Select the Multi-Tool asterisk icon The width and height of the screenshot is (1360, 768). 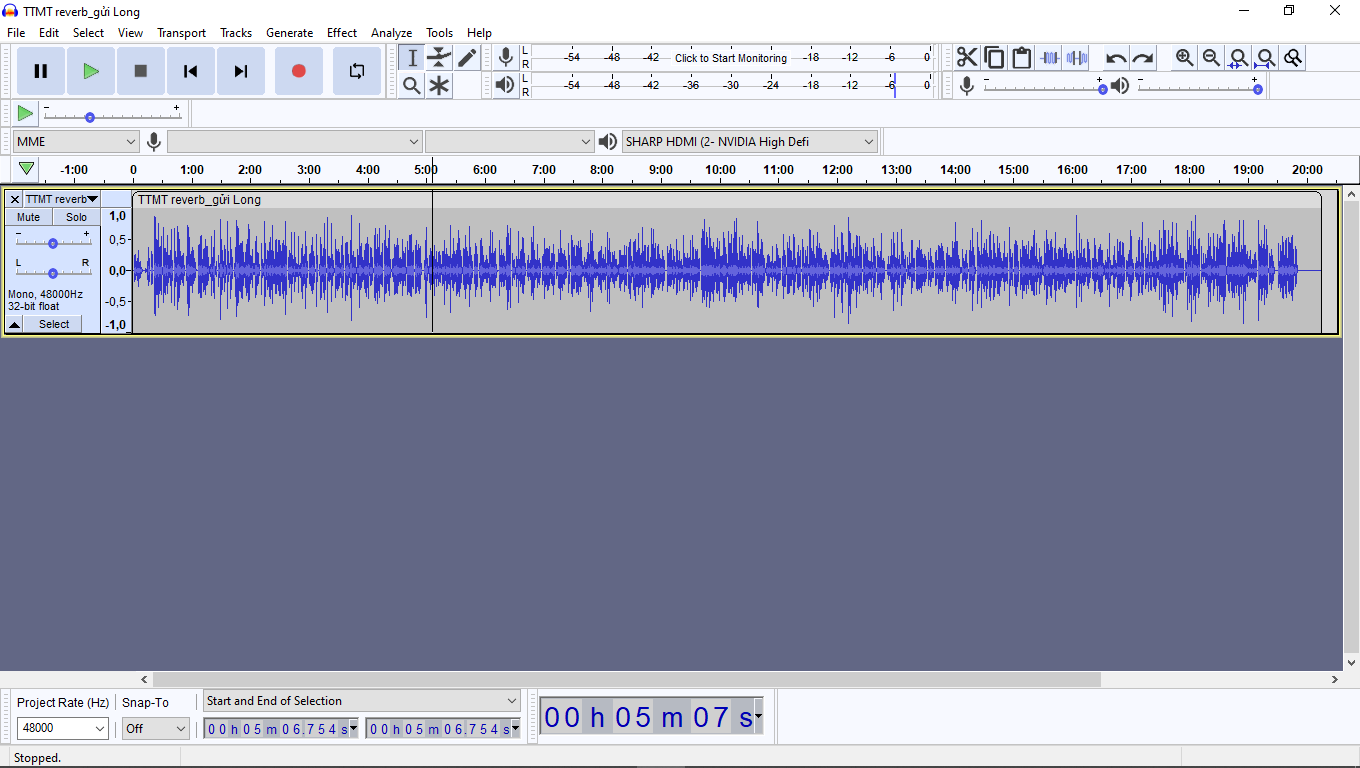(x=439, y=86)
